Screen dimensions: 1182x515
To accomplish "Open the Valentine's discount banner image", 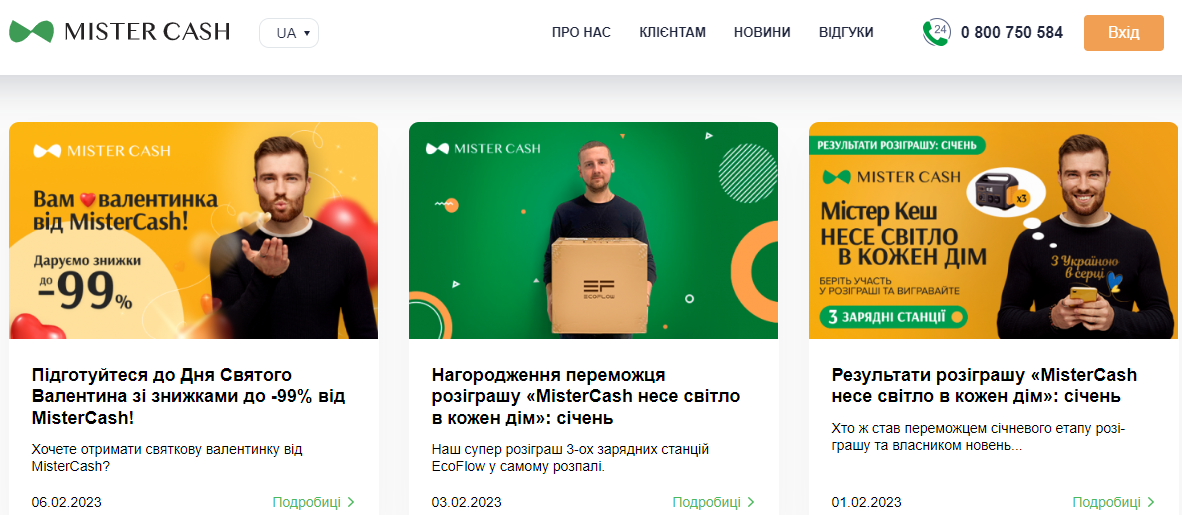I will [194, 230].
